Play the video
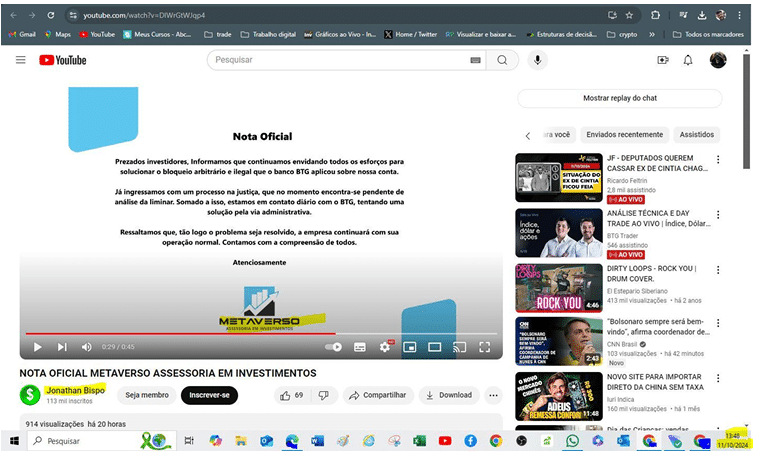760x460 pixels. [x=37, y=347]
